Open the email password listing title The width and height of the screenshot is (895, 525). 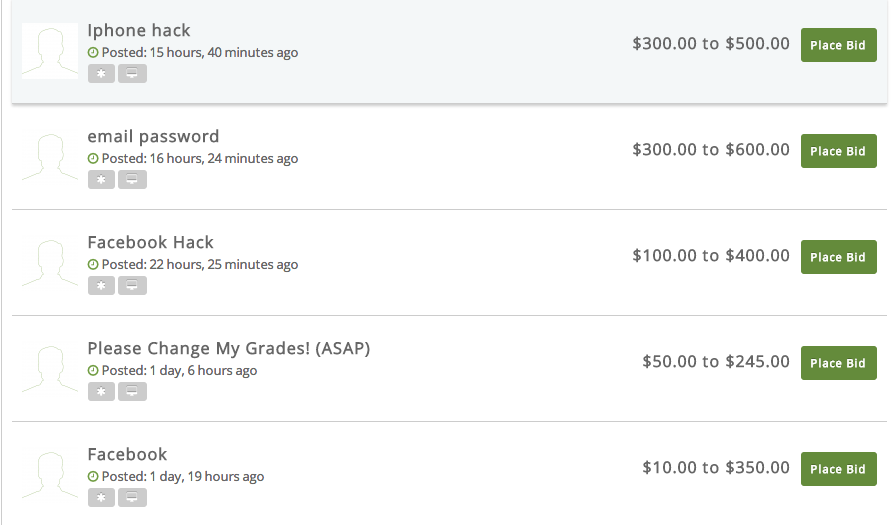click(x=153, y=136)
